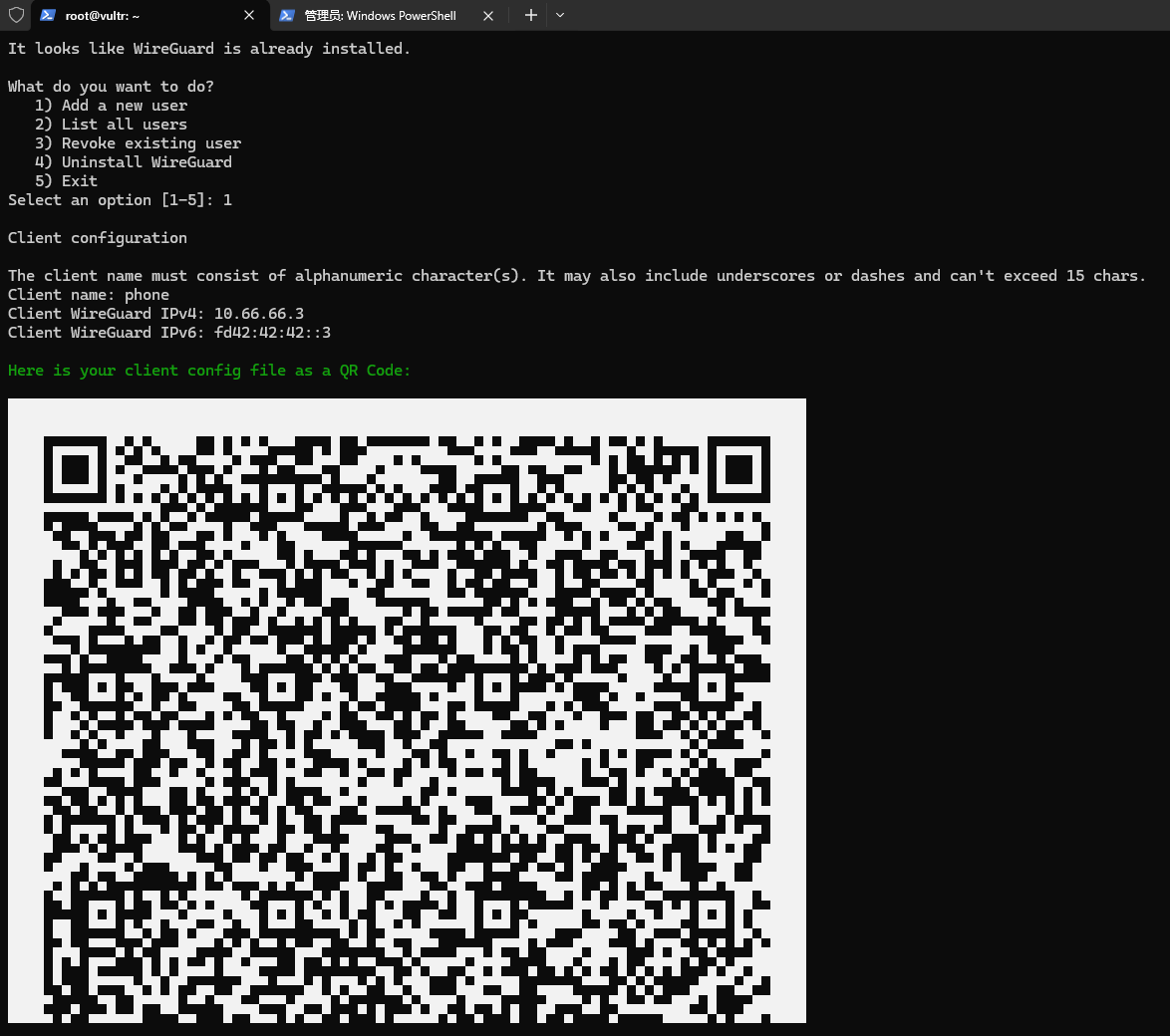Click the 'Add a new user' line
Viewport: 1170px width, 1036px height.
[x=112, y=106]
